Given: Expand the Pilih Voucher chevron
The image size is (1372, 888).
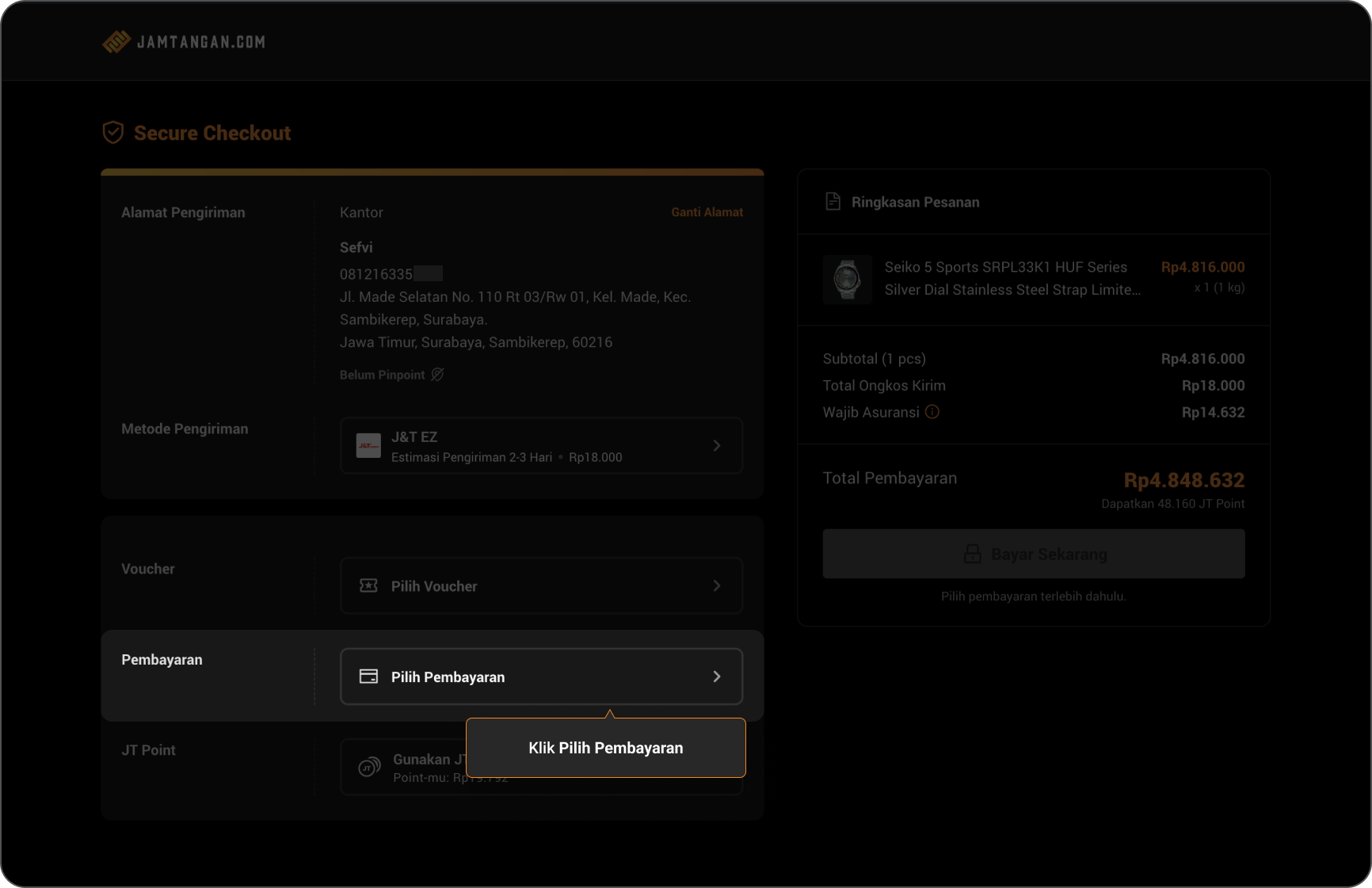Looking at the screenshot, I should 717,585.
